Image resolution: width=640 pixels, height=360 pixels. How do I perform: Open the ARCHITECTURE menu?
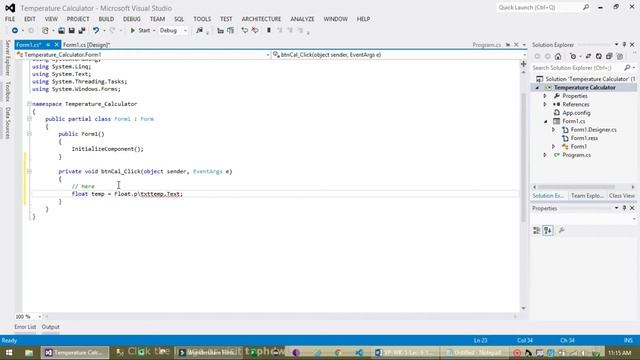pyautogui.click(x=261, y=19)
